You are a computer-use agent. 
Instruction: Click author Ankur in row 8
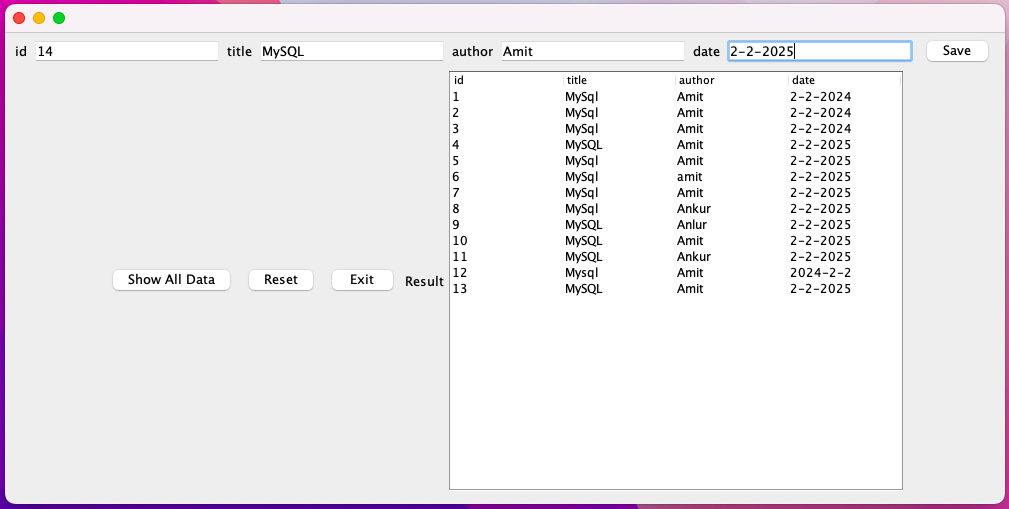(693, 209)
